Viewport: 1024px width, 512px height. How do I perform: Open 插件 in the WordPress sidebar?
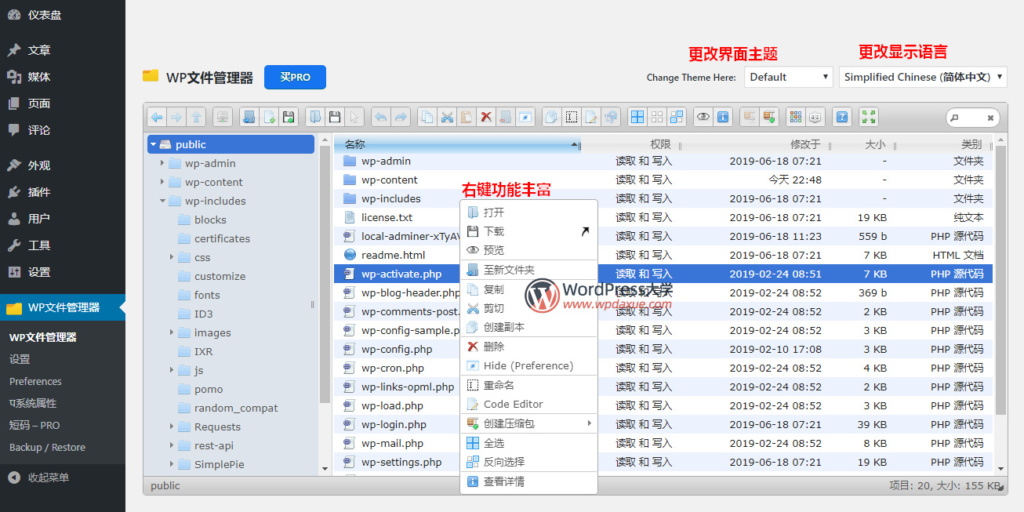point(63,192)
